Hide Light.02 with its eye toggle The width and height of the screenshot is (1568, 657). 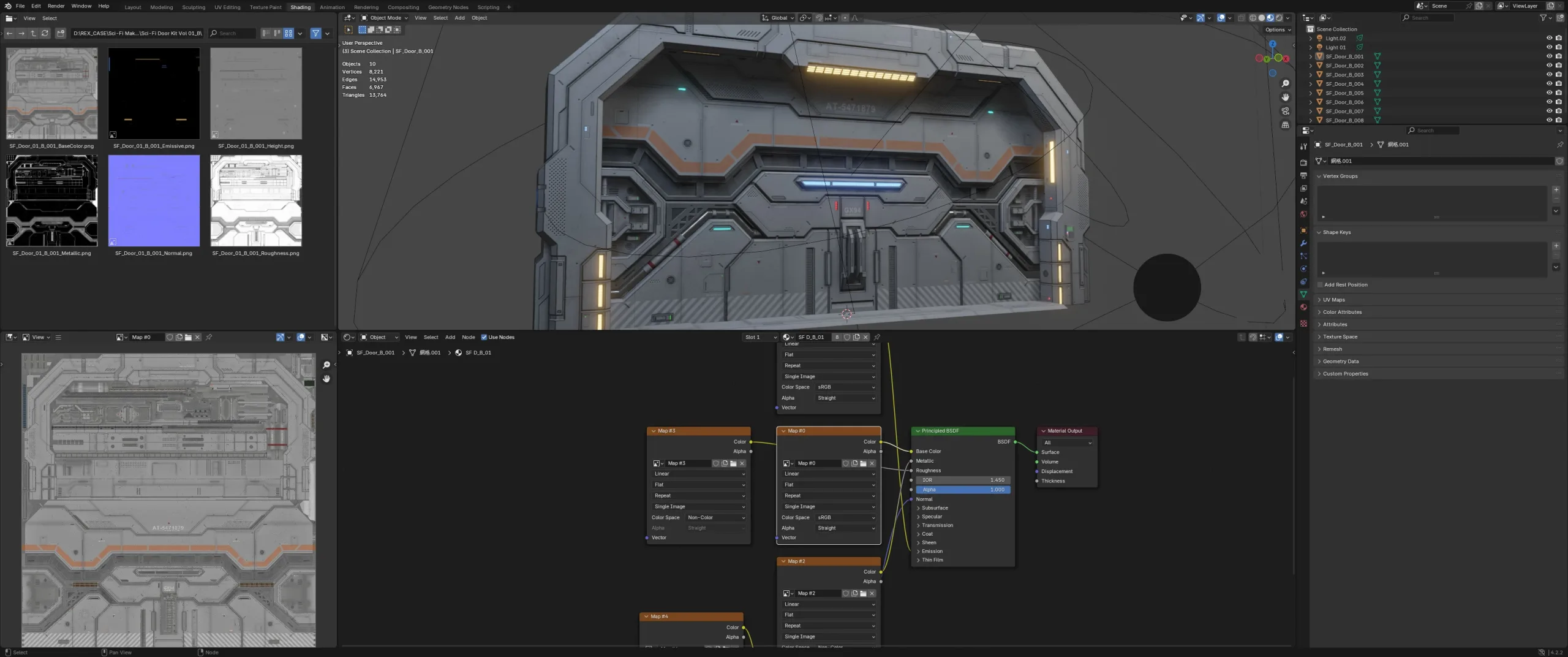pos(1550,38)
